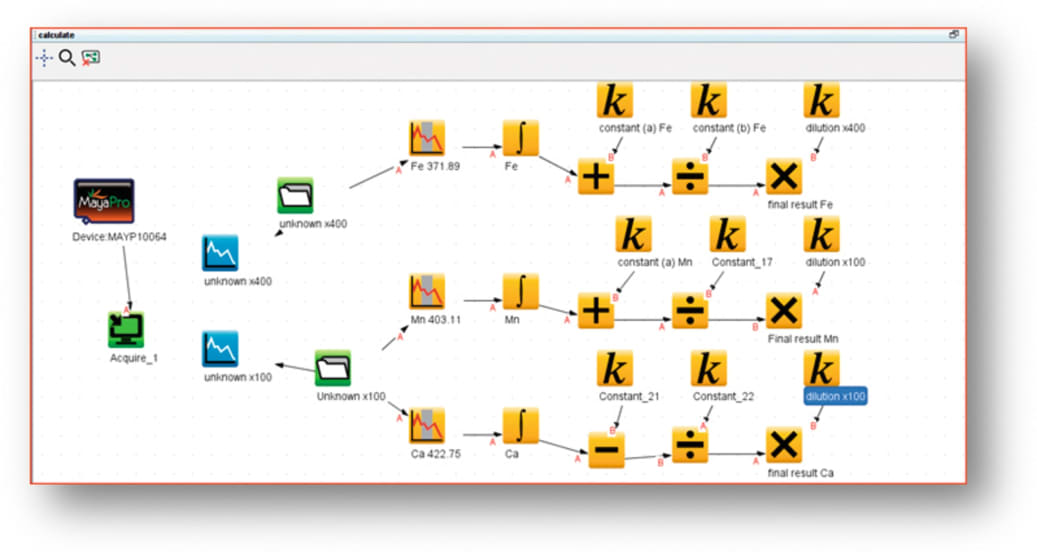The width and height of the screenshot is (1037, 552).
Task: Click the Mn 403.11 label
Action: (435, 320)
